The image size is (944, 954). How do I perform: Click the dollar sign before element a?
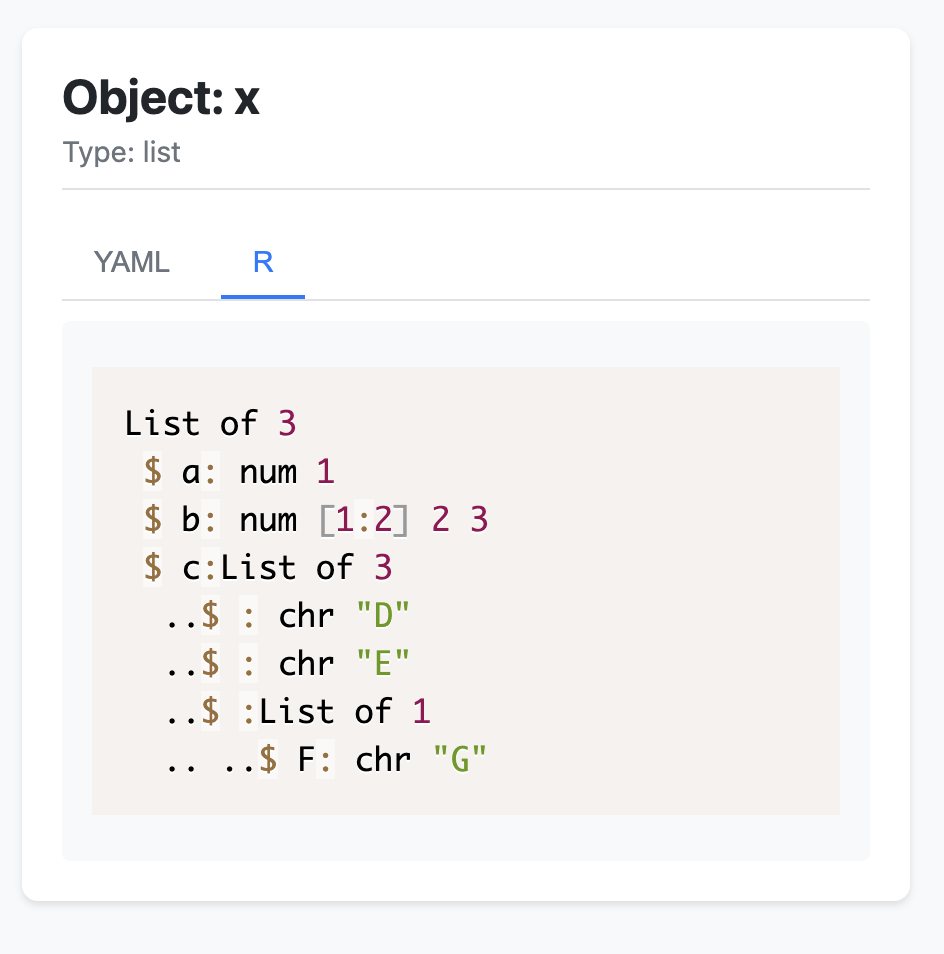coord(153,471)
